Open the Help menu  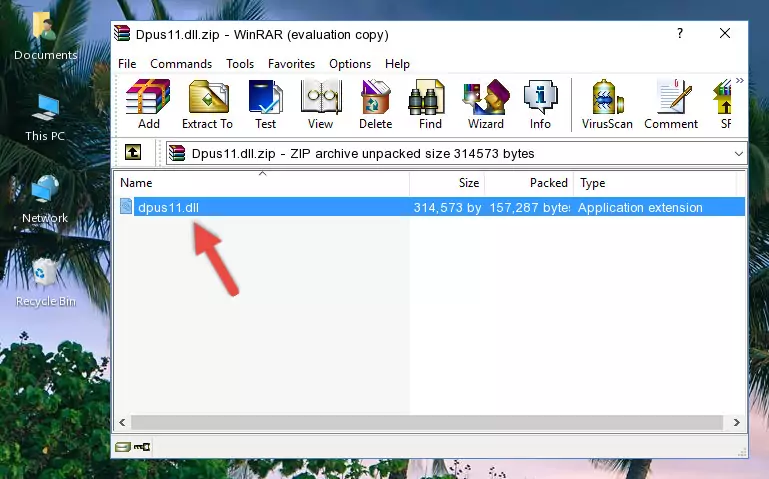coord(397,64)
